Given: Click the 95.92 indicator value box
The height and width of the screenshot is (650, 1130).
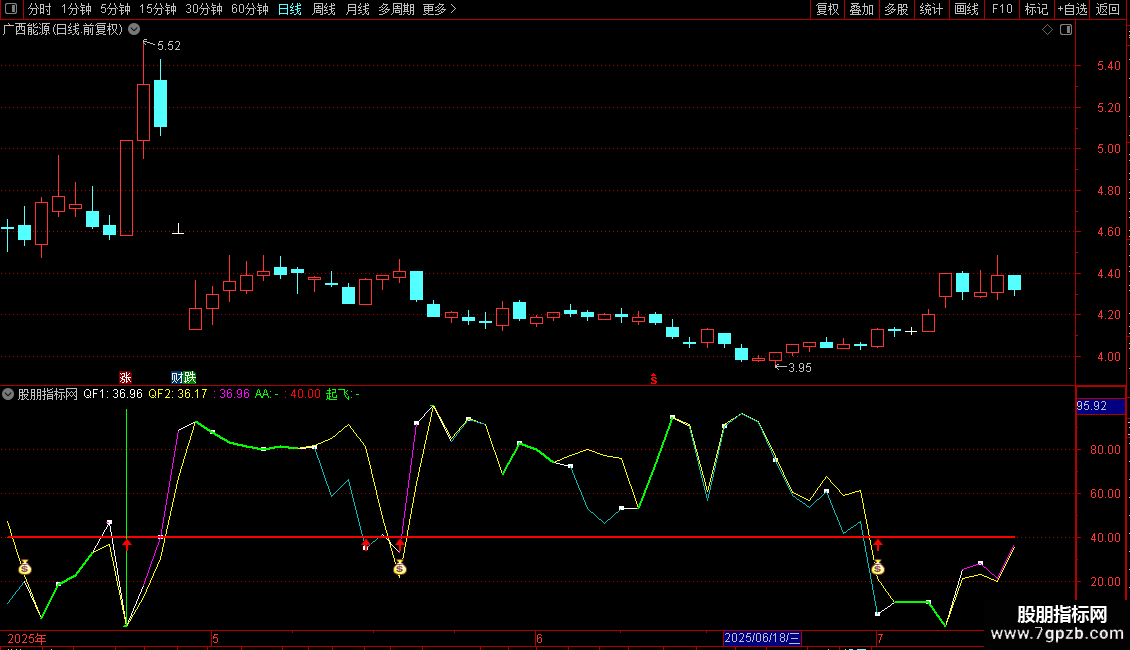Looking at the screenshot, I should click(x=1100, y=406).
